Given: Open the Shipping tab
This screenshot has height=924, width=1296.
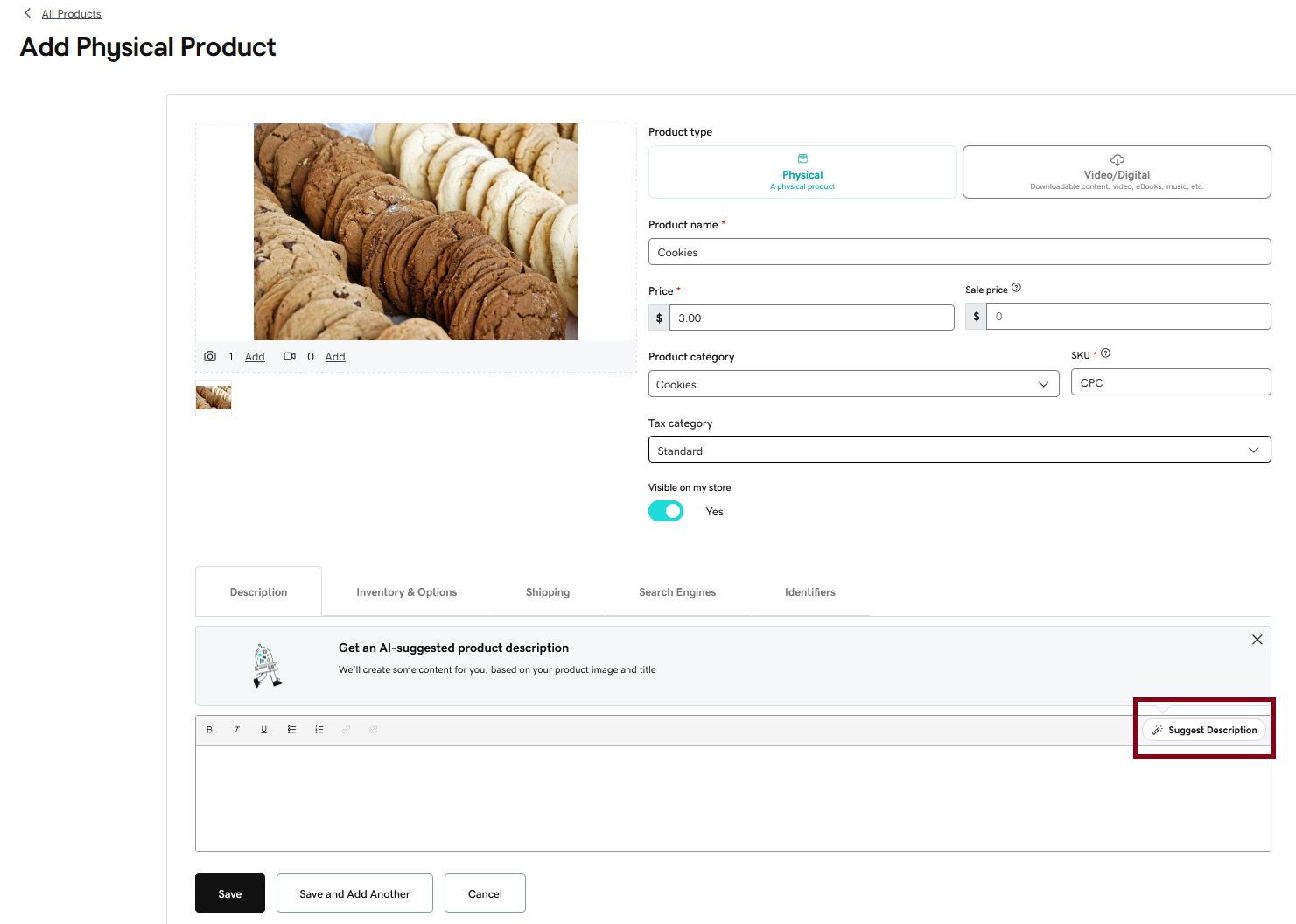Looking at the screenshot, I should point(548,592).
